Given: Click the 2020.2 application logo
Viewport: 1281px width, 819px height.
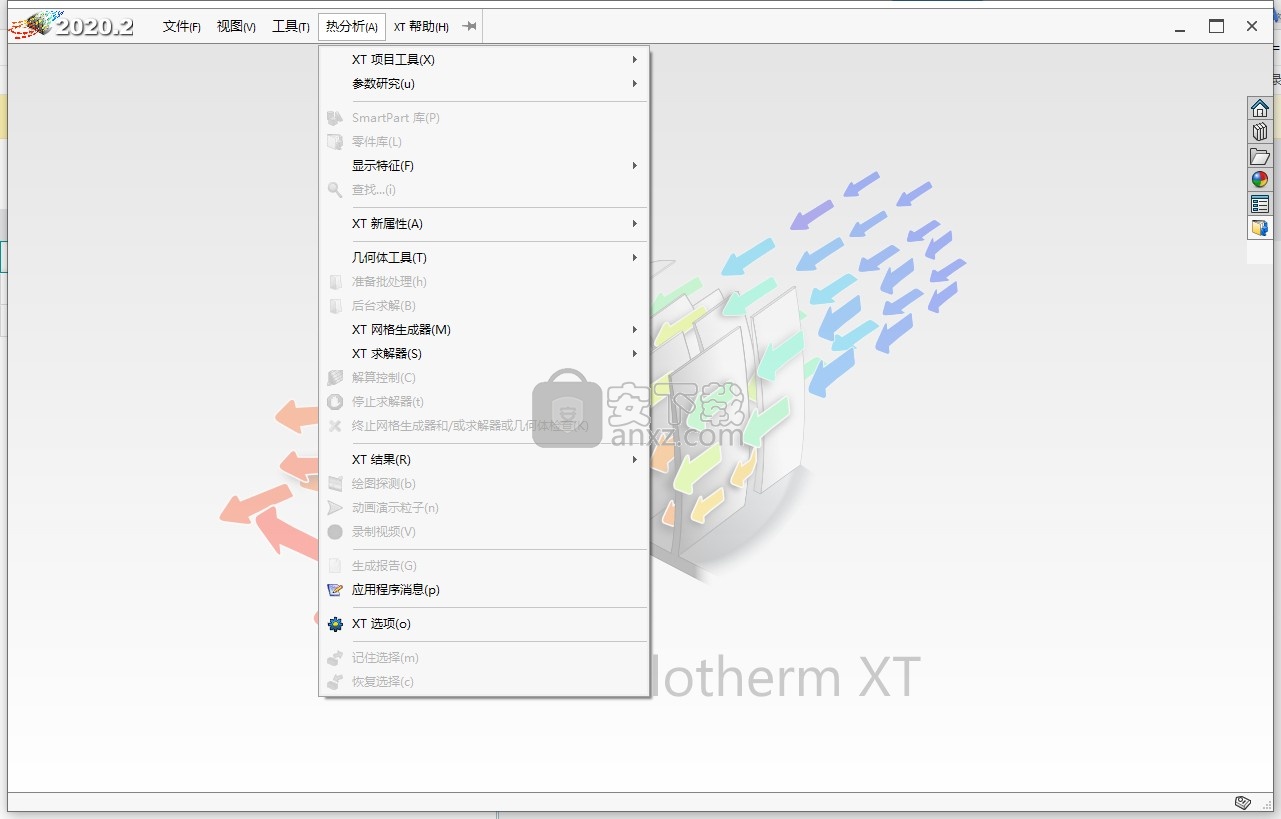Looking at the screenshot, I should [70, 26].
